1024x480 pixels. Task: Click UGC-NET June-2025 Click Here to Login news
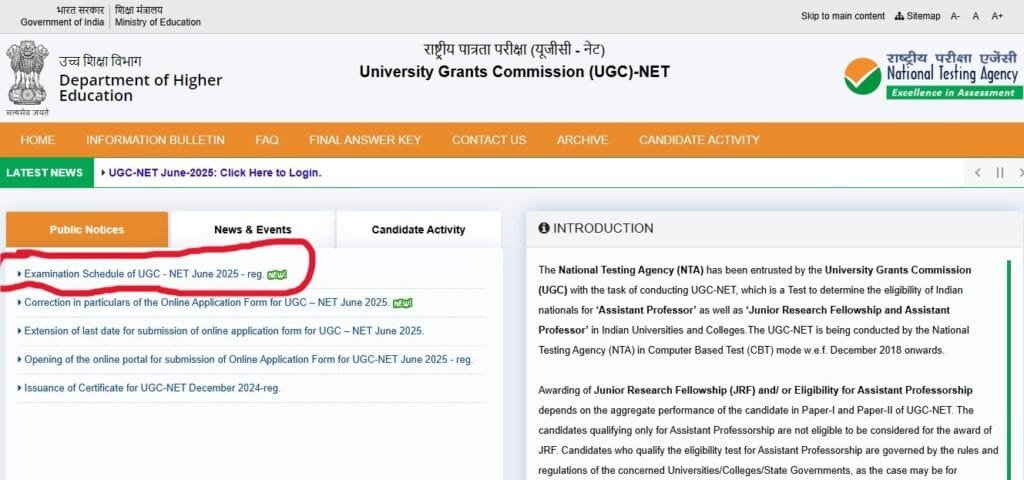coord(215,173)
